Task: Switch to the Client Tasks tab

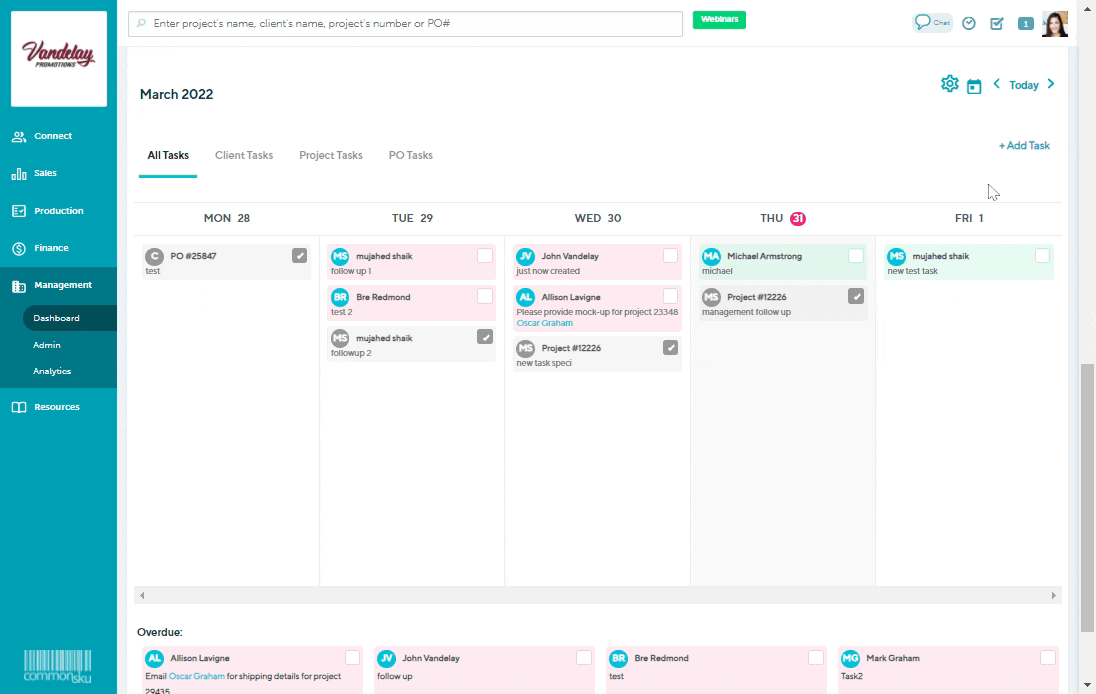Action: [x=243, y=155]
